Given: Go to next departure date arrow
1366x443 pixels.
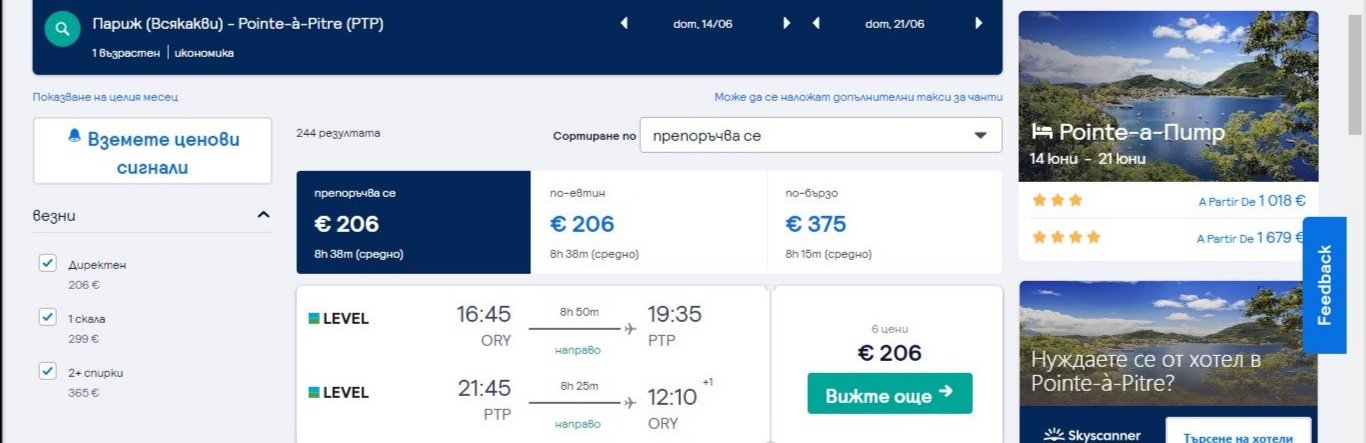Looking at the screenshot, I should click(787, 24).
